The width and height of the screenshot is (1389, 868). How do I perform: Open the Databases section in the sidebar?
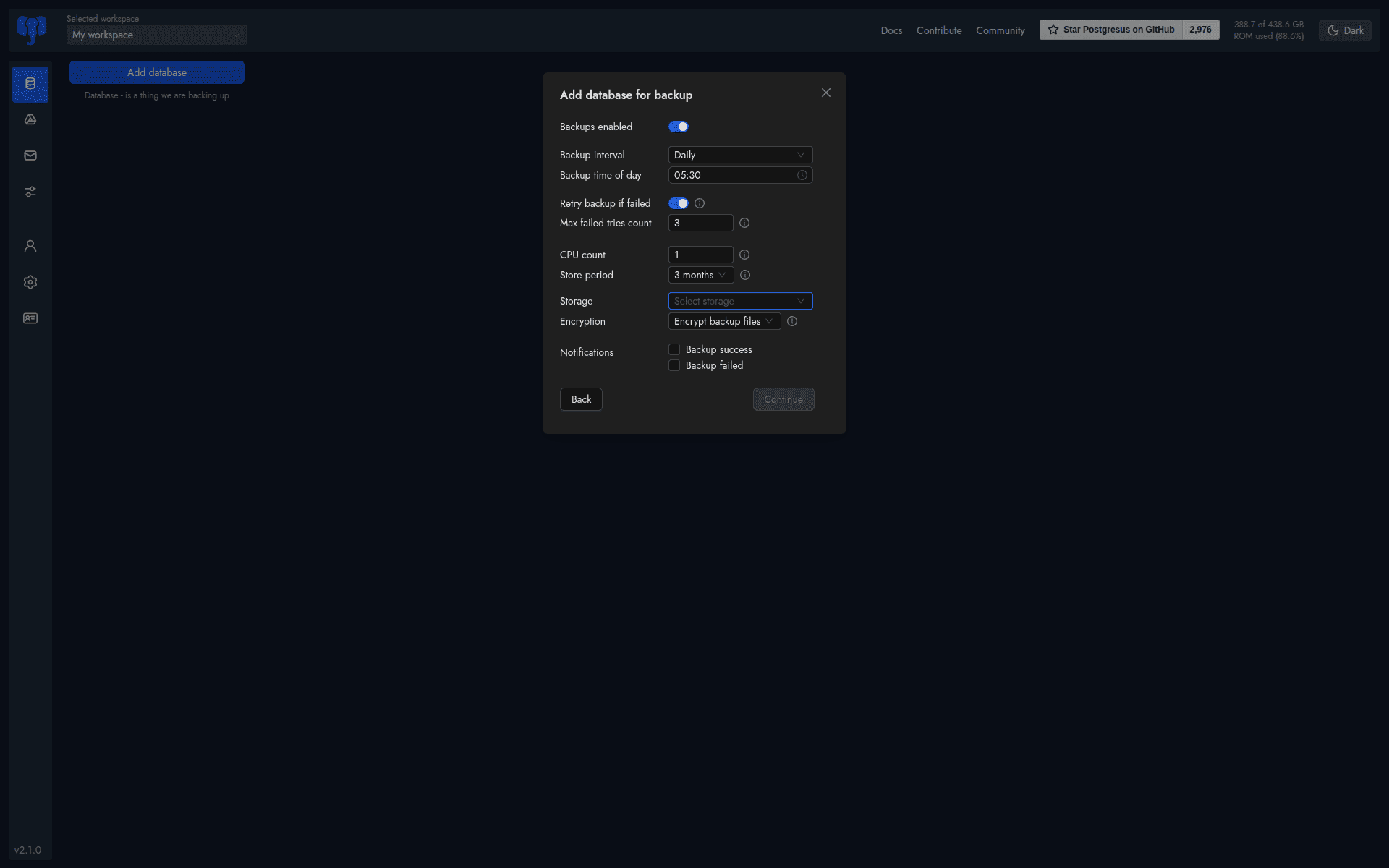[30, 85]
